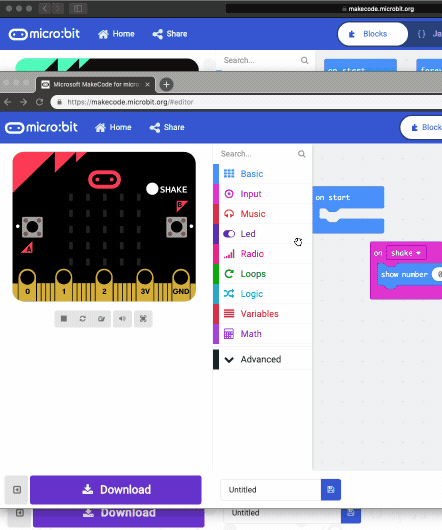Go Home in the front window header
The image size is (442, 530).
pos(113,127)
